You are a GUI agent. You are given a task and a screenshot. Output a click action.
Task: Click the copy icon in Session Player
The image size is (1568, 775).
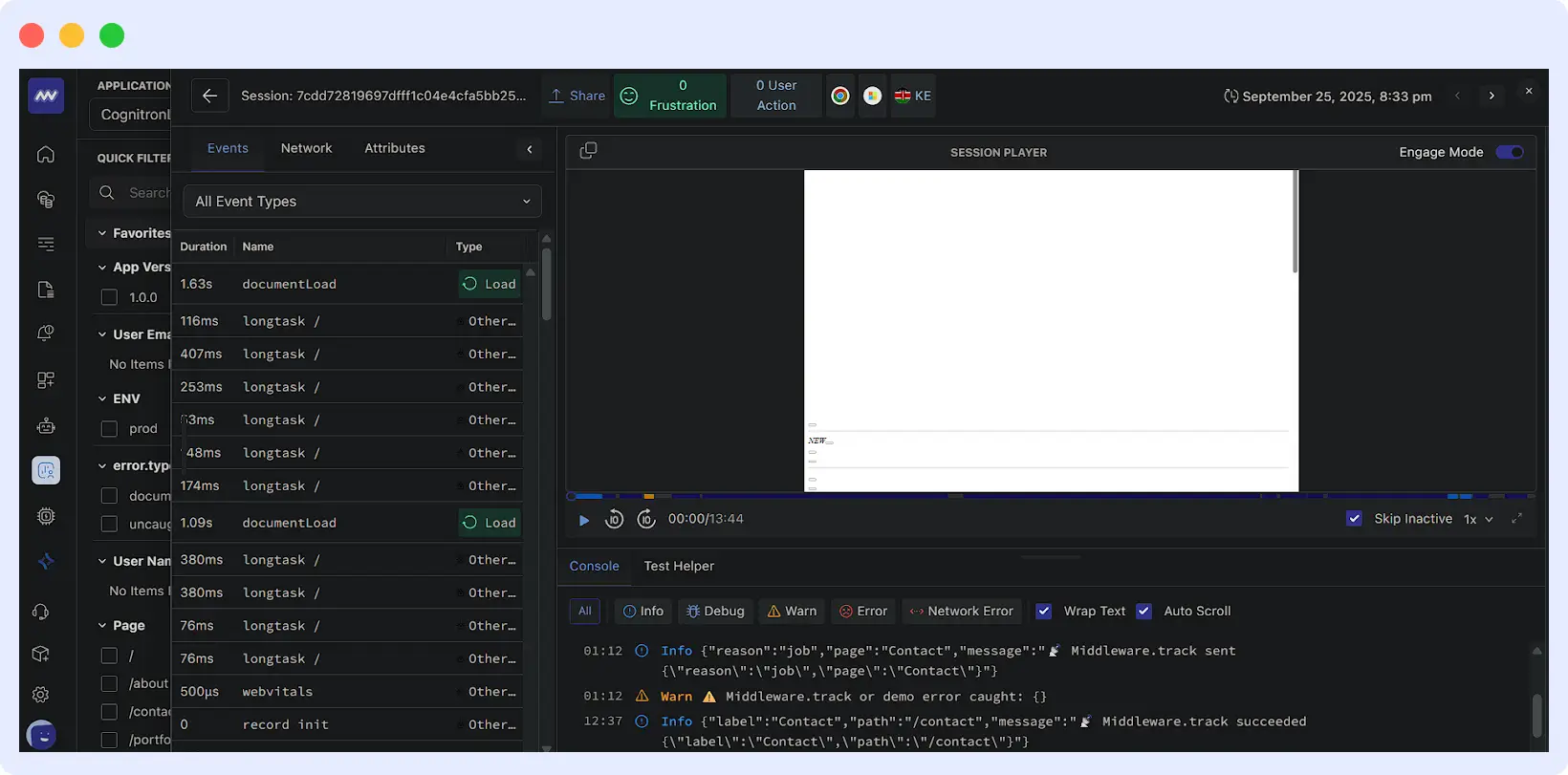coord(588,151)
